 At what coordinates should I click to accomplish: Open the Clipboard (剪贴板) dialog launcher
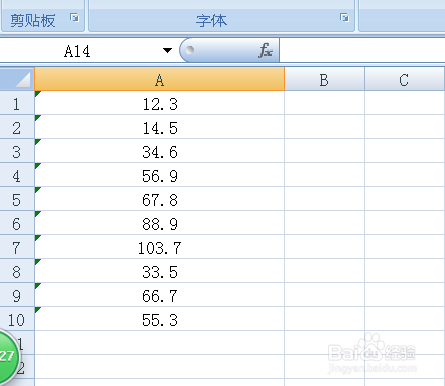(x=74, y=17)
